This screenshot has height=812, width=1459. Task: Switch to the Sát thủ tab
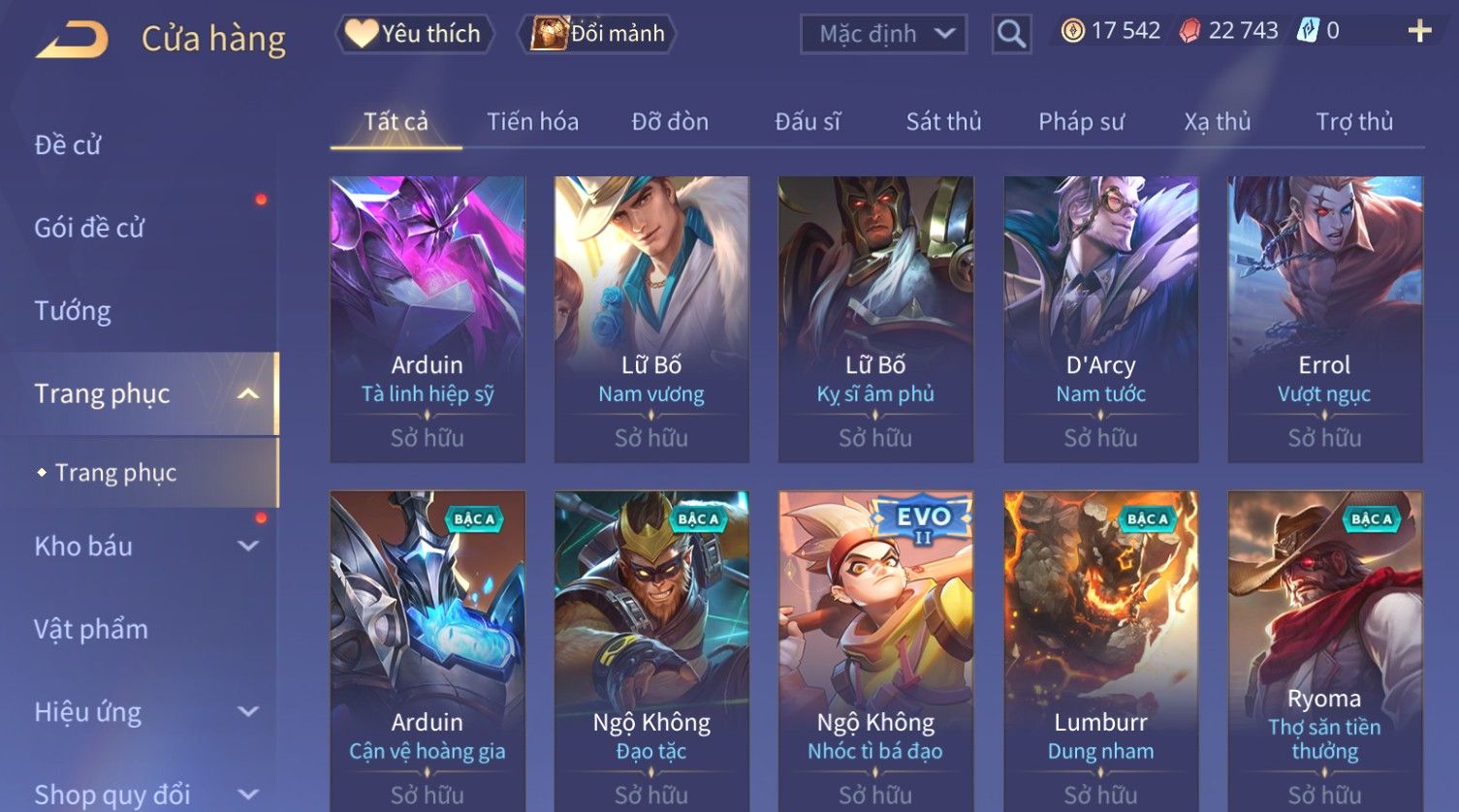point(943,121)
